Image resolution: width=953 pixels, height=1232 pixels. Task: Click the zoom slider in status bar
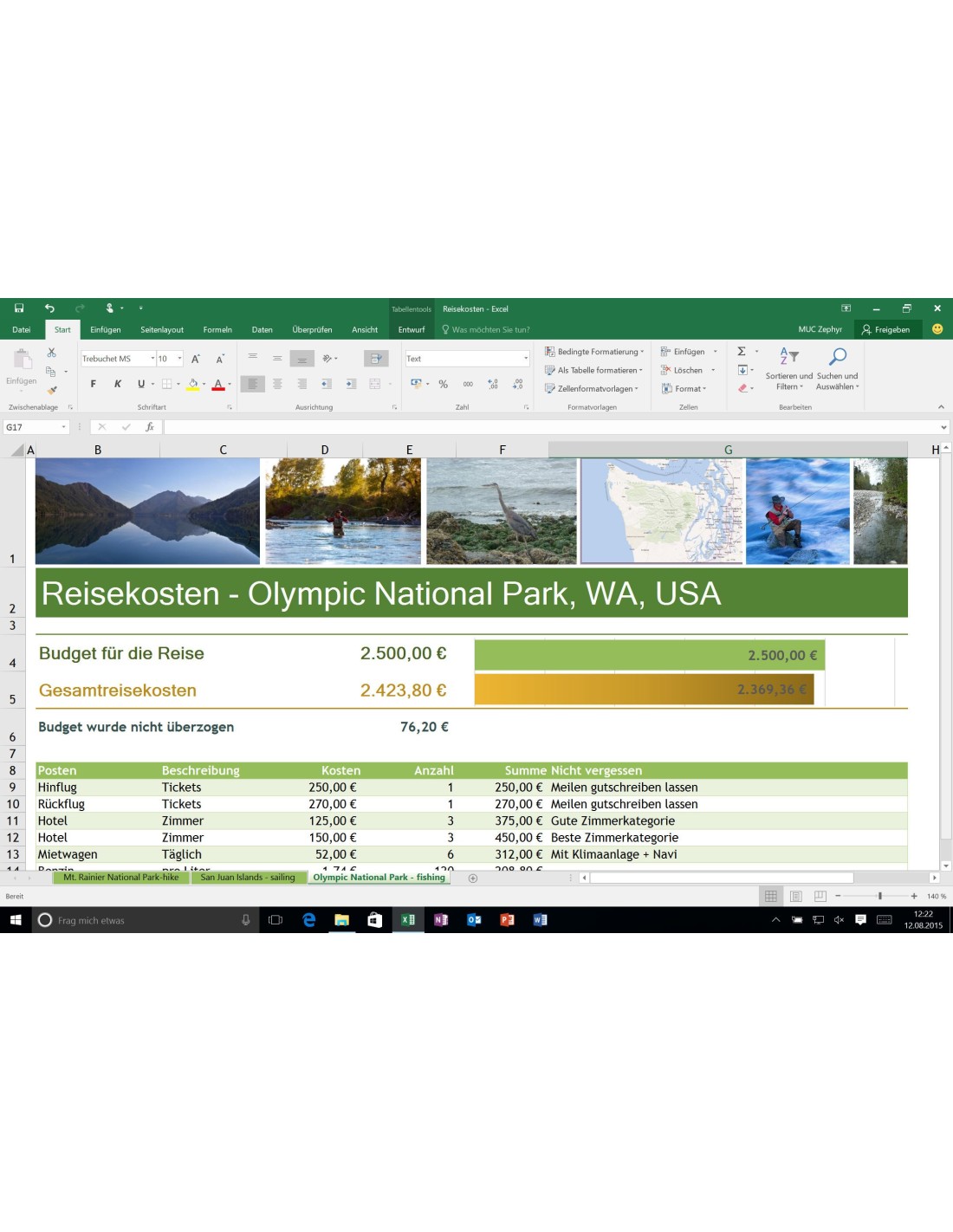tap(879, 896)
